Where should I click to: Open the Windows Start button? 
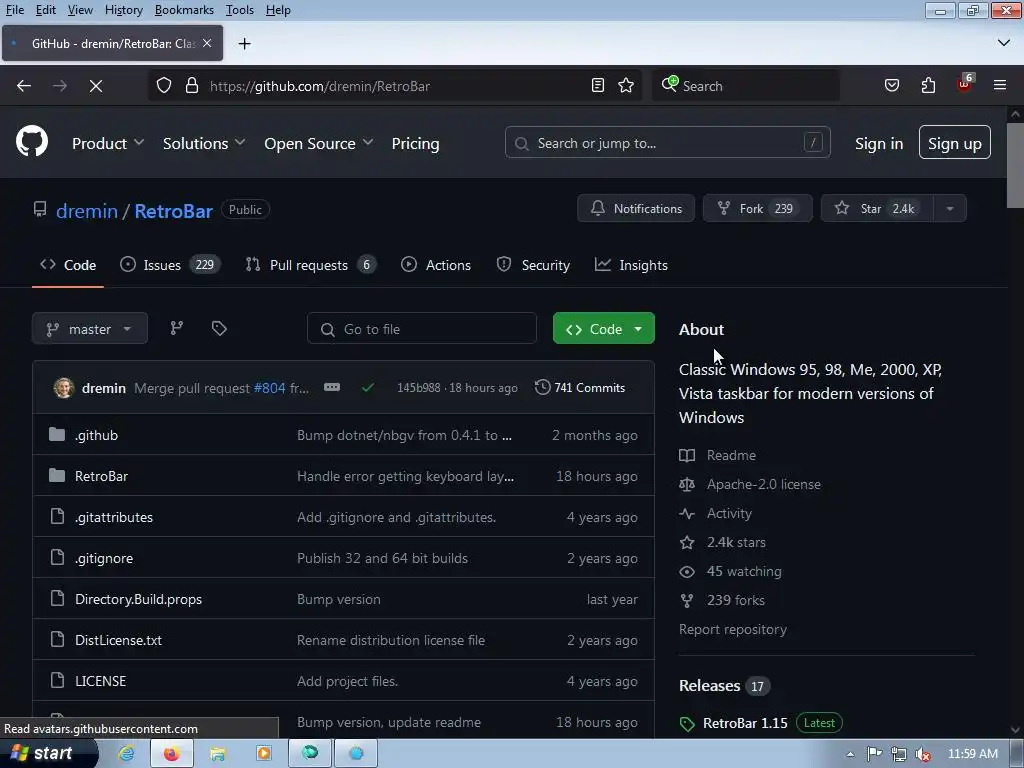[x=47, y=753]
